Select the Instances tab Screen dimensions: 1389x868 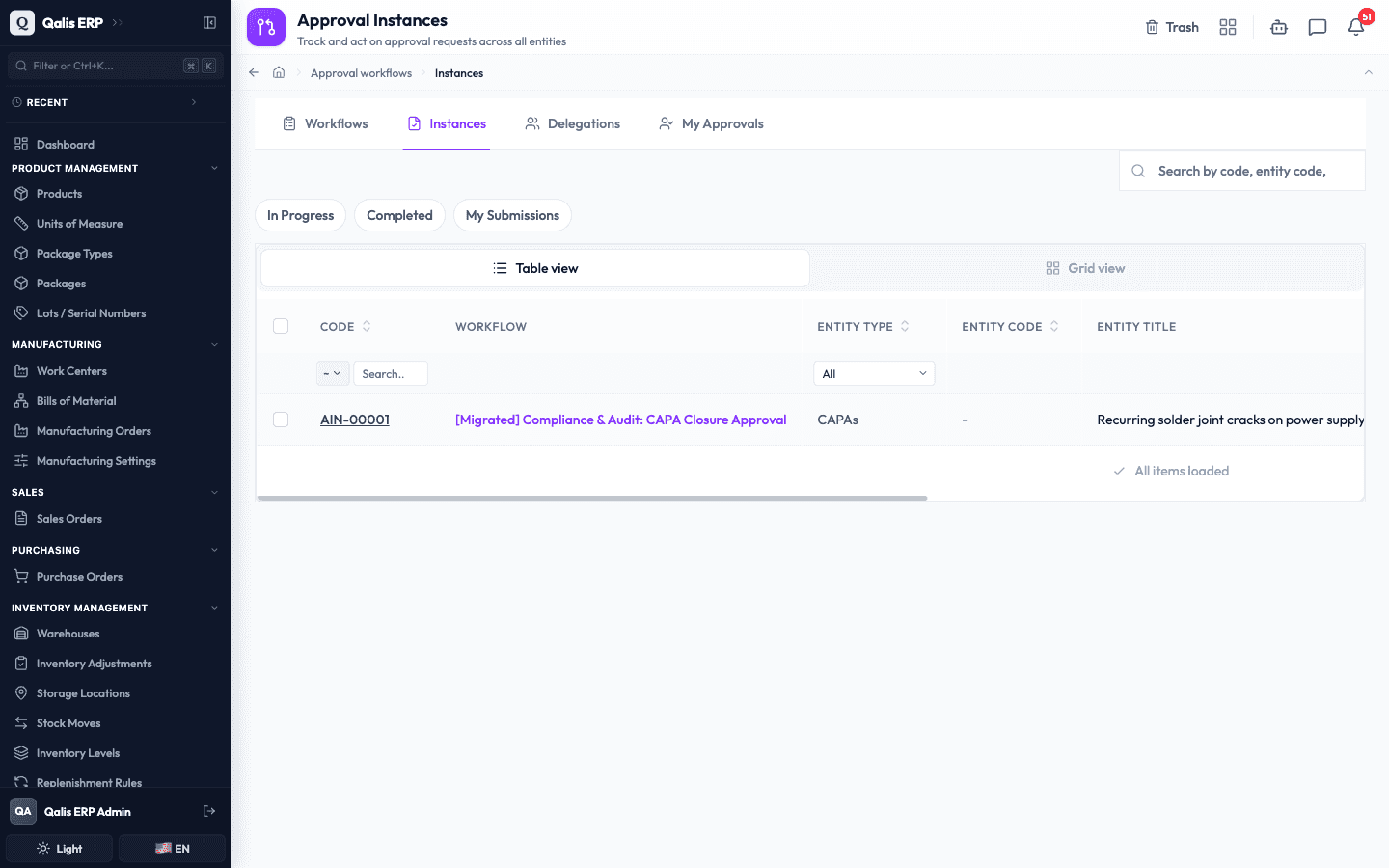[x=447, y=123]
